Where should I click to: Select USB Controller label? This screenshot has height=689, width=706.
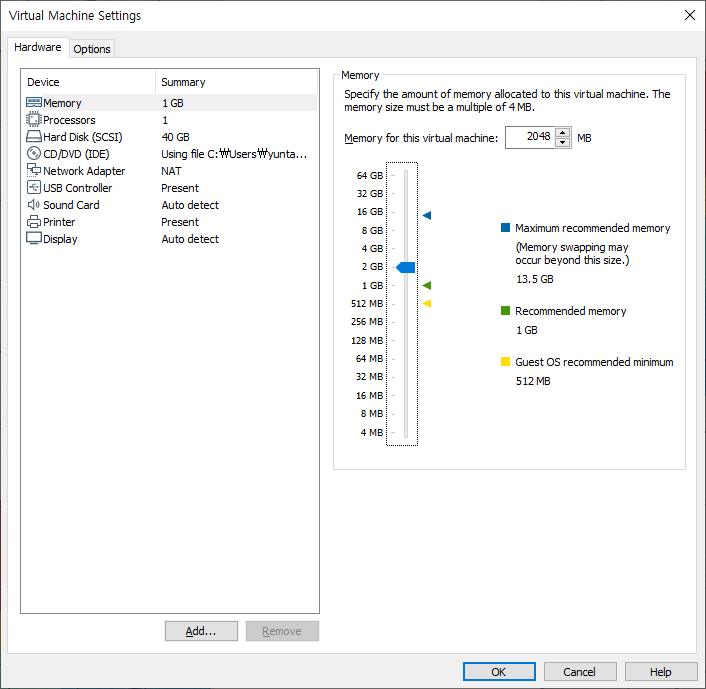(77, 188)
